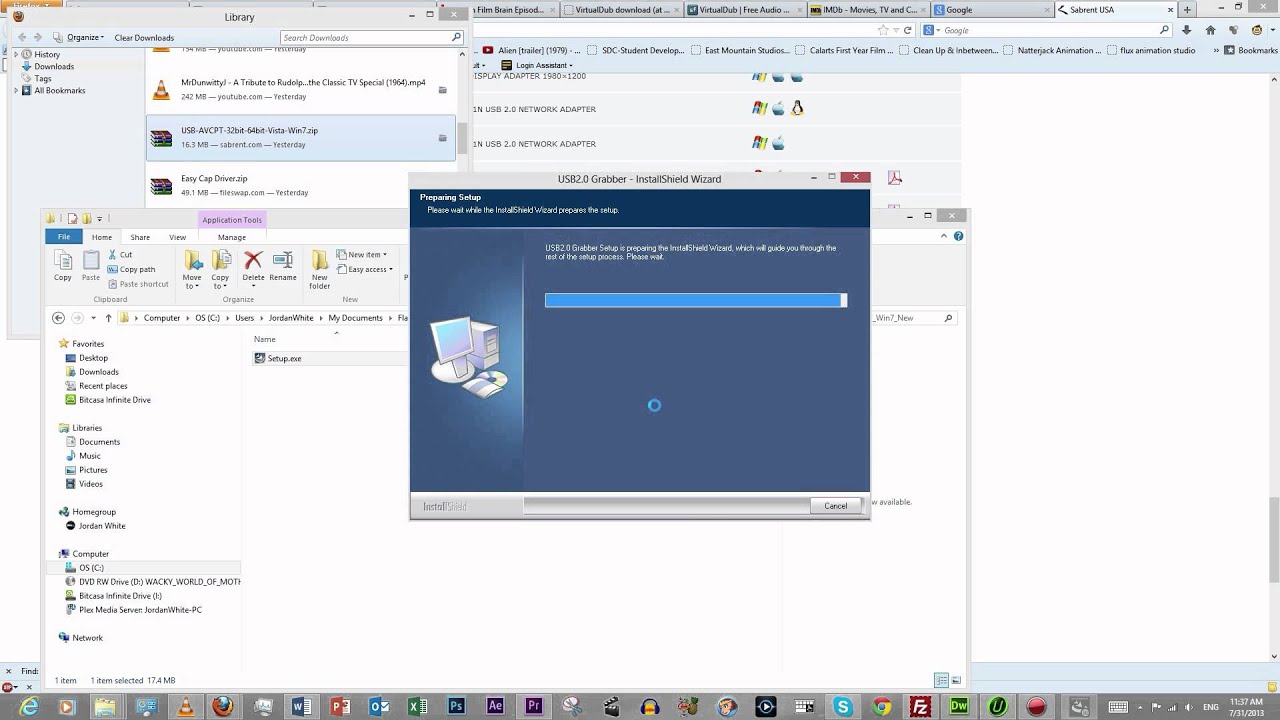Expand the History tree node in Library
Screen dimensions: 1280x720
[x=16, y=54]
